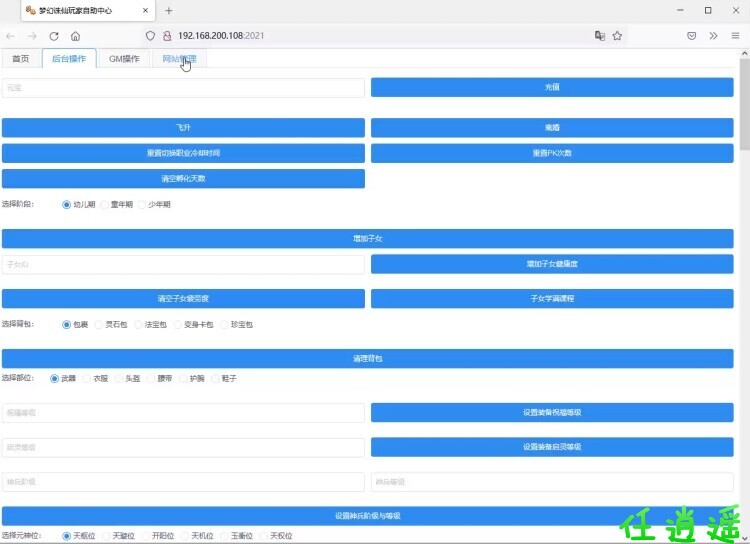Open the 首页 tab
This screenshot has width=750, height=544.
coord(21,59)
